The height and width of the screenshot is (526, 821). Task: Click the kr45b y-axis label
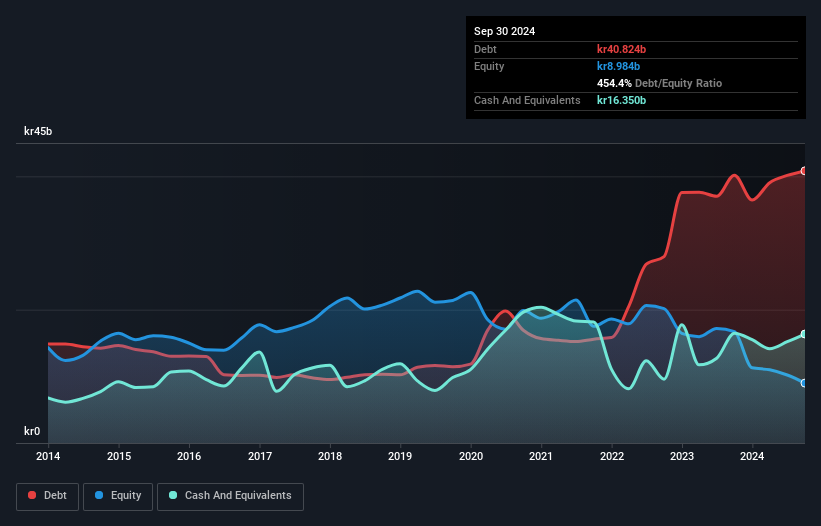[38, 131]
